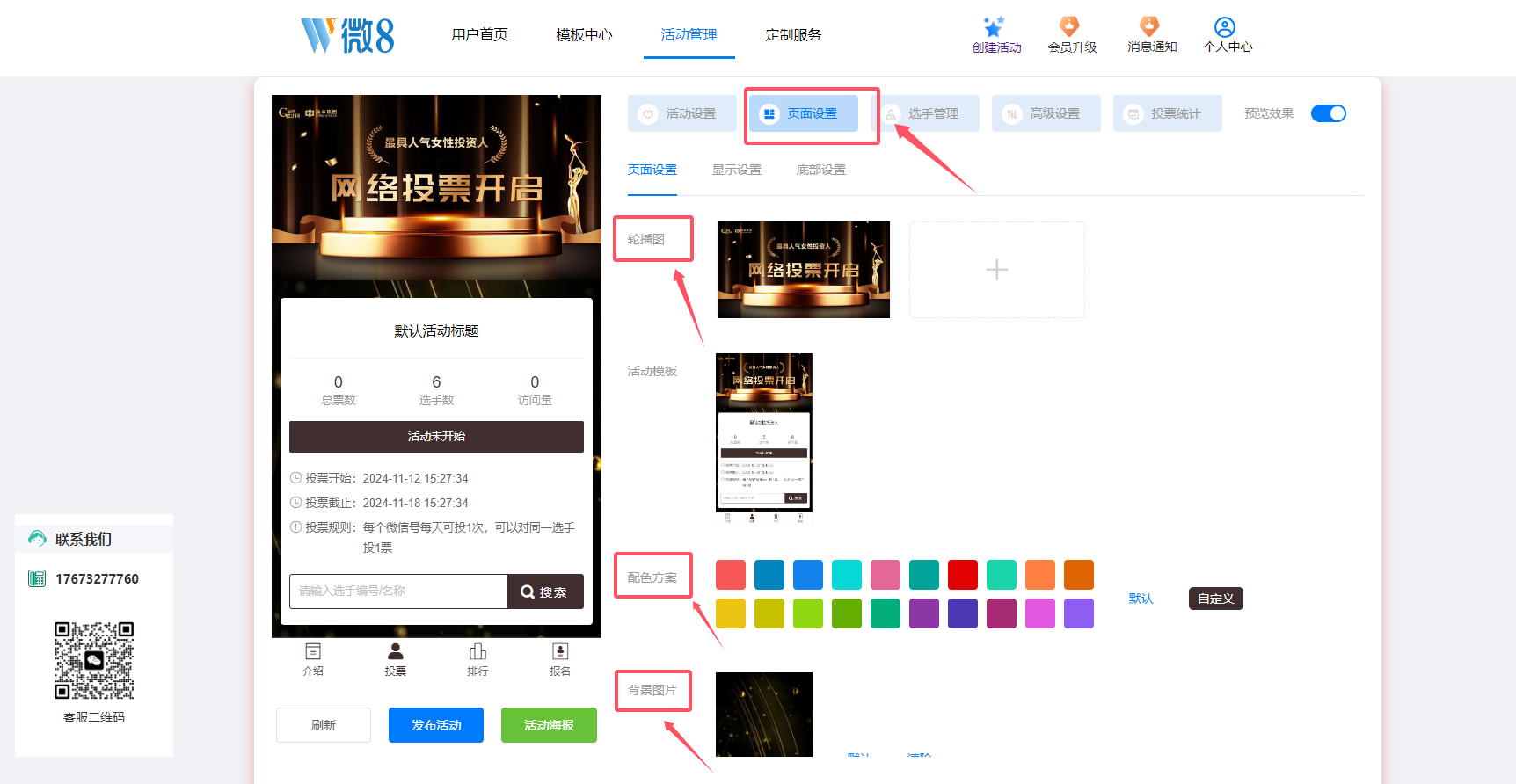The height and width of the screenshot is (784, 1516).
Task: Go to 用户首页 in top navigation
Action: pos(479,35)
